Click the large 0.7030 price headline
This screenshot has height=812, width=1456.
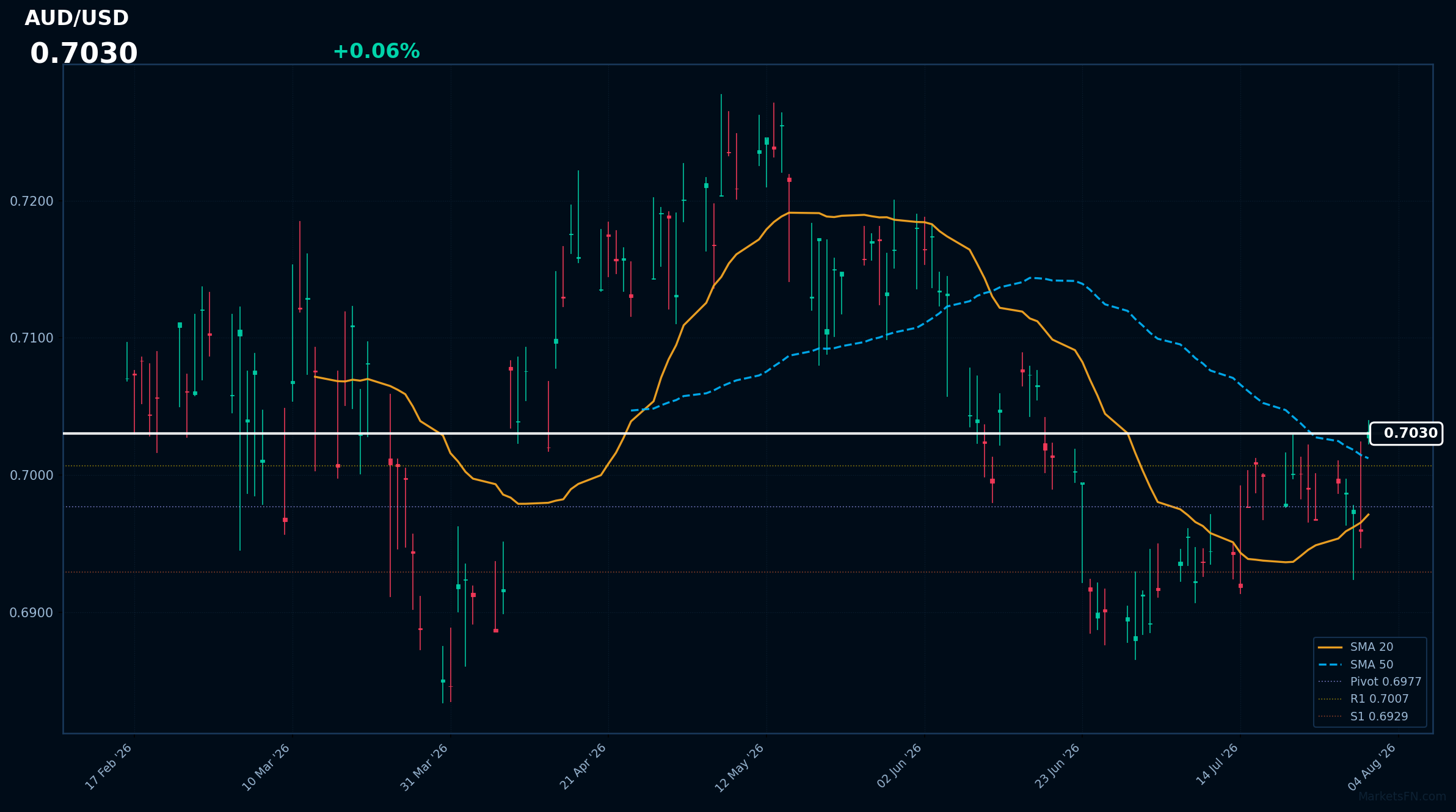pos(84,54)
